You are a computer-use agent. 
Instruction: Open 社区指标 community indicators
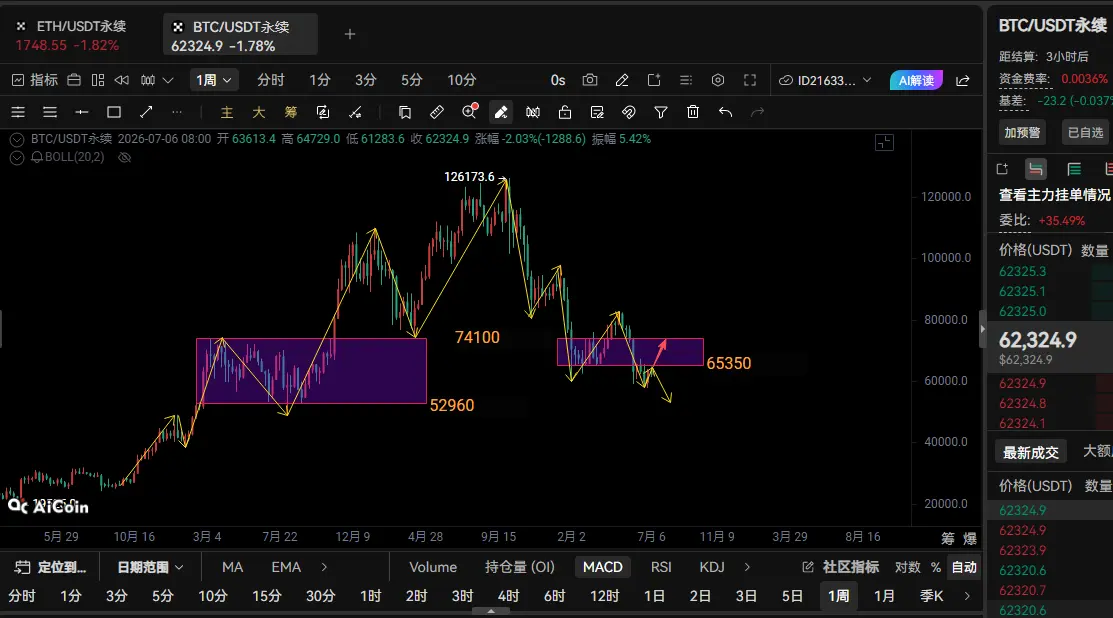pyautogui.click(x=840, y=567)
